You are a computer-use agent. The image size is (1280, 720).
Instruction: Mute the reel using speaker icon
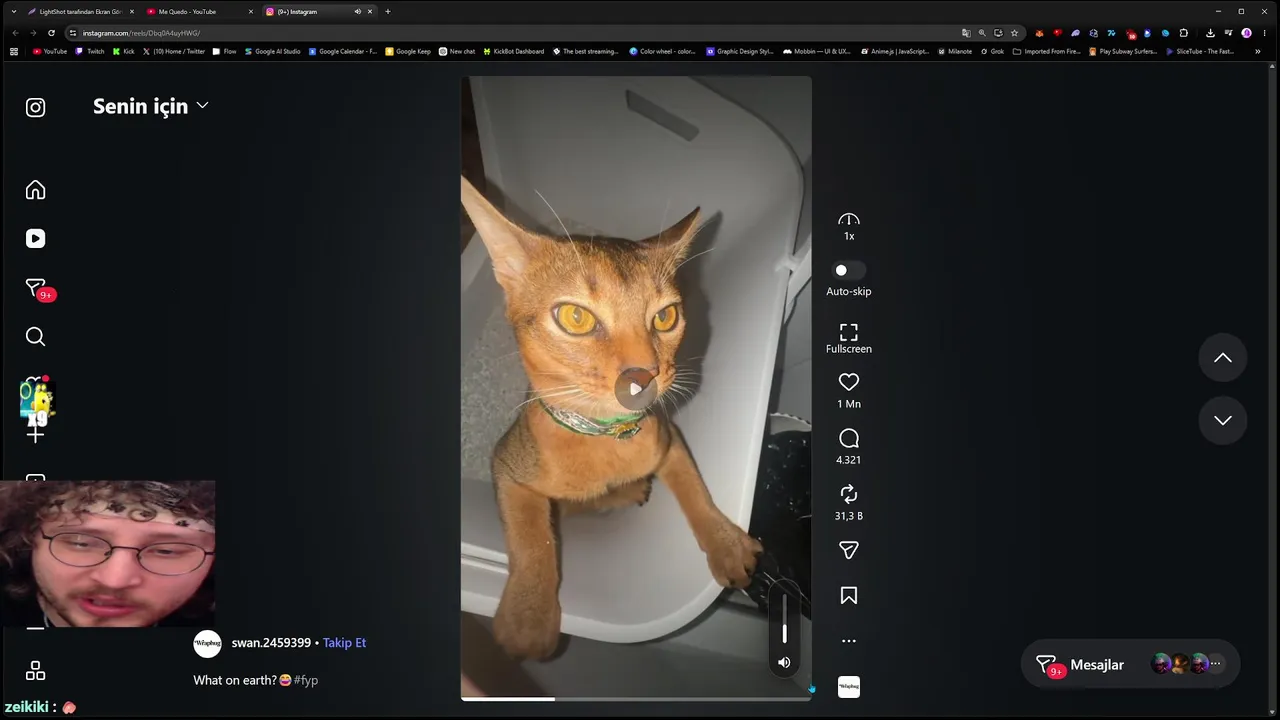[784, 662]
